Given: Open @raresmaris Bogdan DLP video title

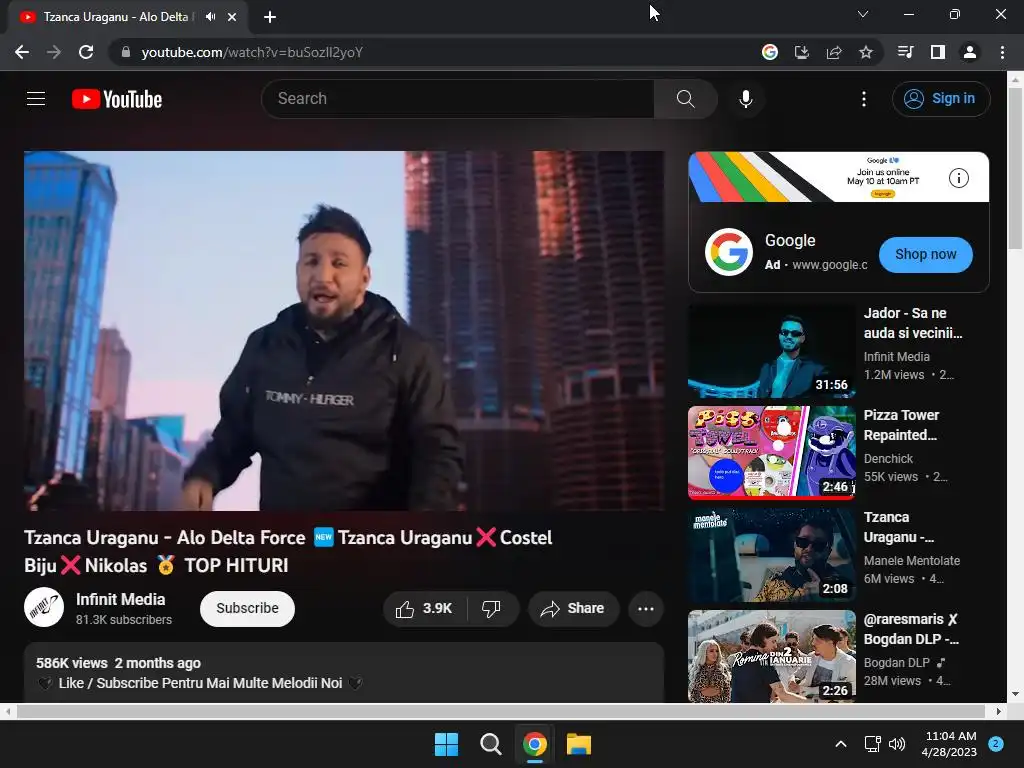Looking at the screenshot, I should click(x=911, y=629).
